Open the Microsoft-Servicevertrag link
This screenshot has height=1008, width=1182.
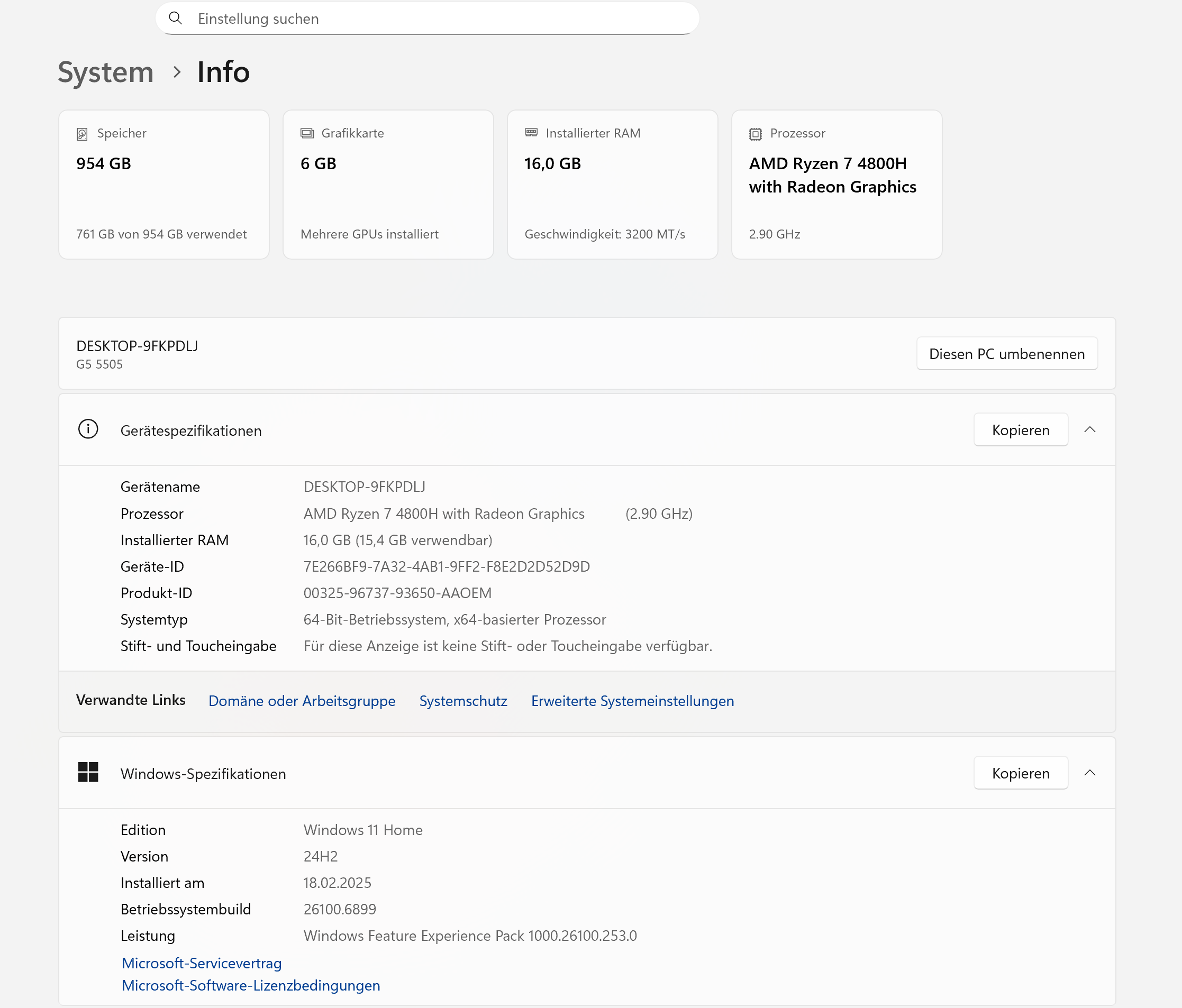202,963
